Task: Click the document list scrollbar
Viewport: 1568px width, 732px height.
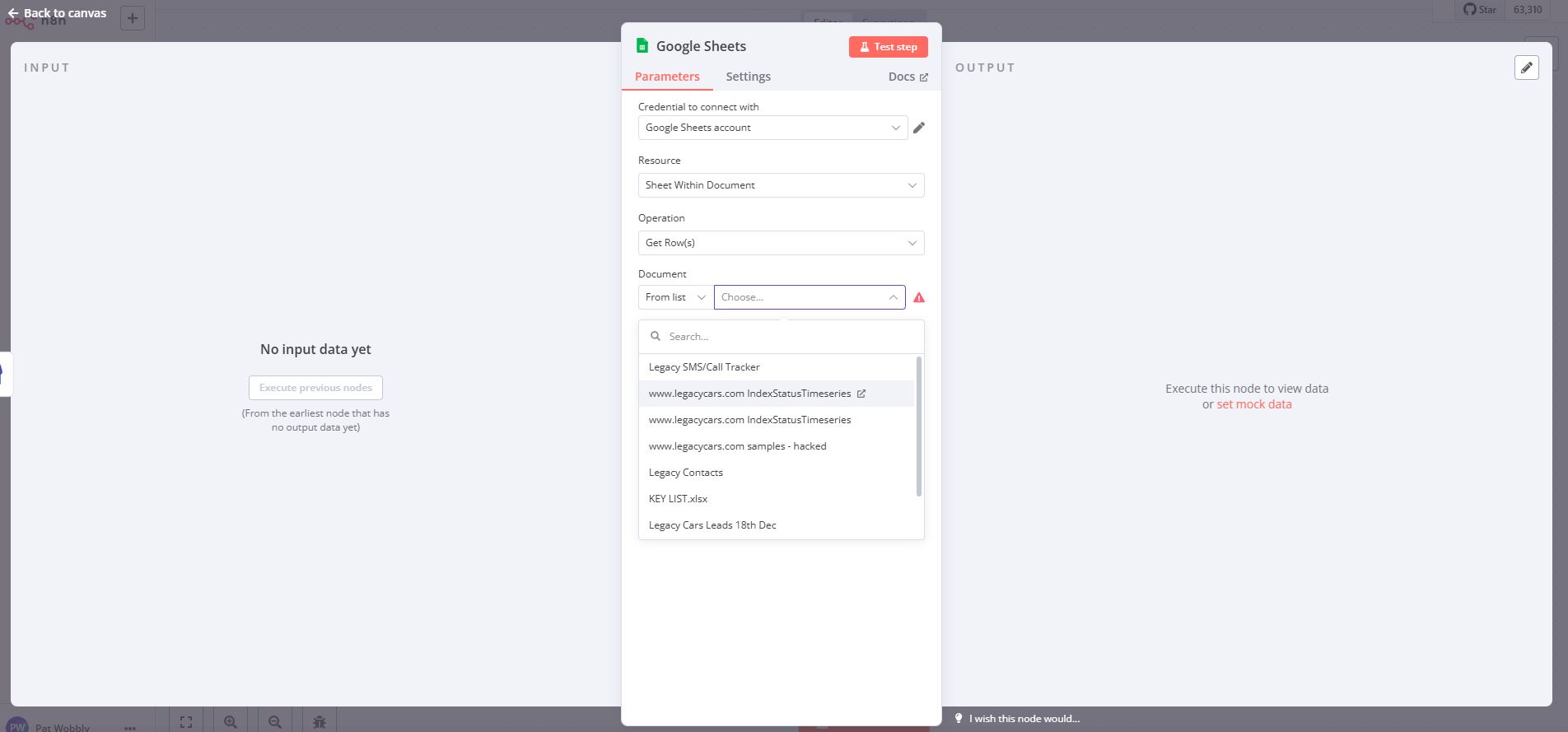Action: click(x=919, y=427)
